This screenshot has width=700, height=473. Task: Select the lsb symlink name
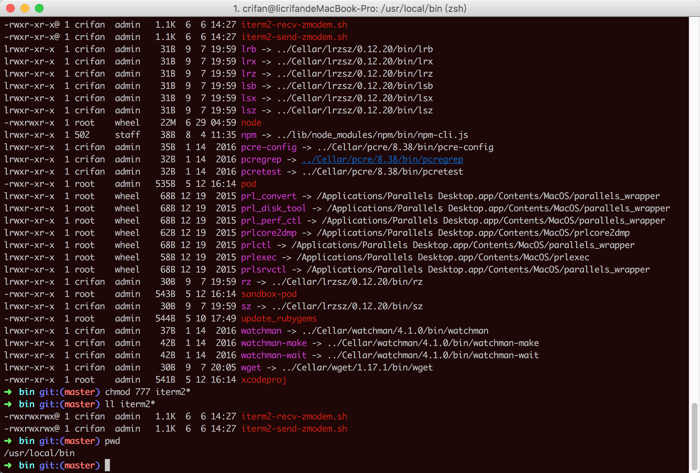(x=249, y=86)
